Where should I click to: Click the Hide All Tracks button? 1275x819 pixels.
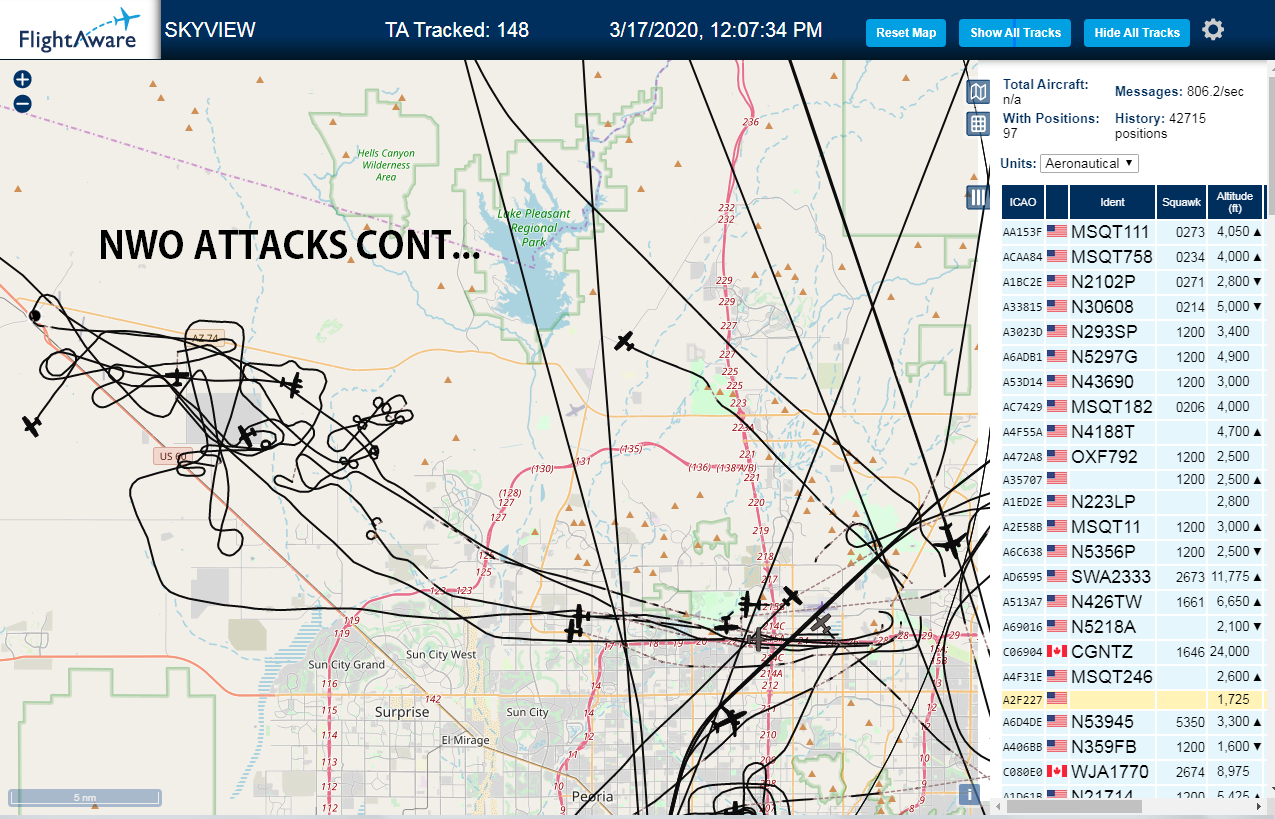click(1137, 33)
